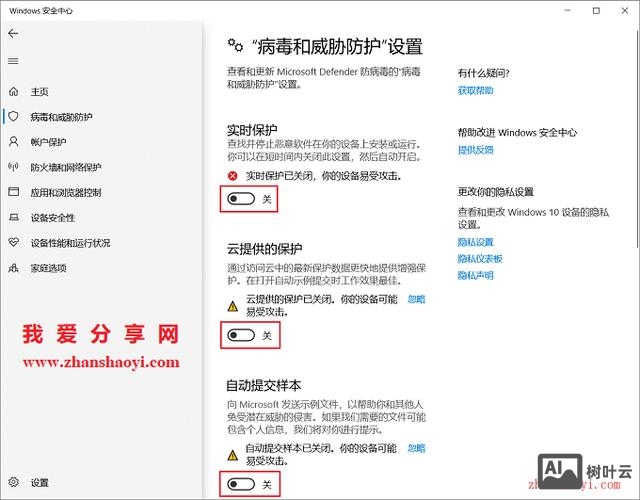
Task: Open 设备安全性 in the sidebar
Action: click(53, 218)
